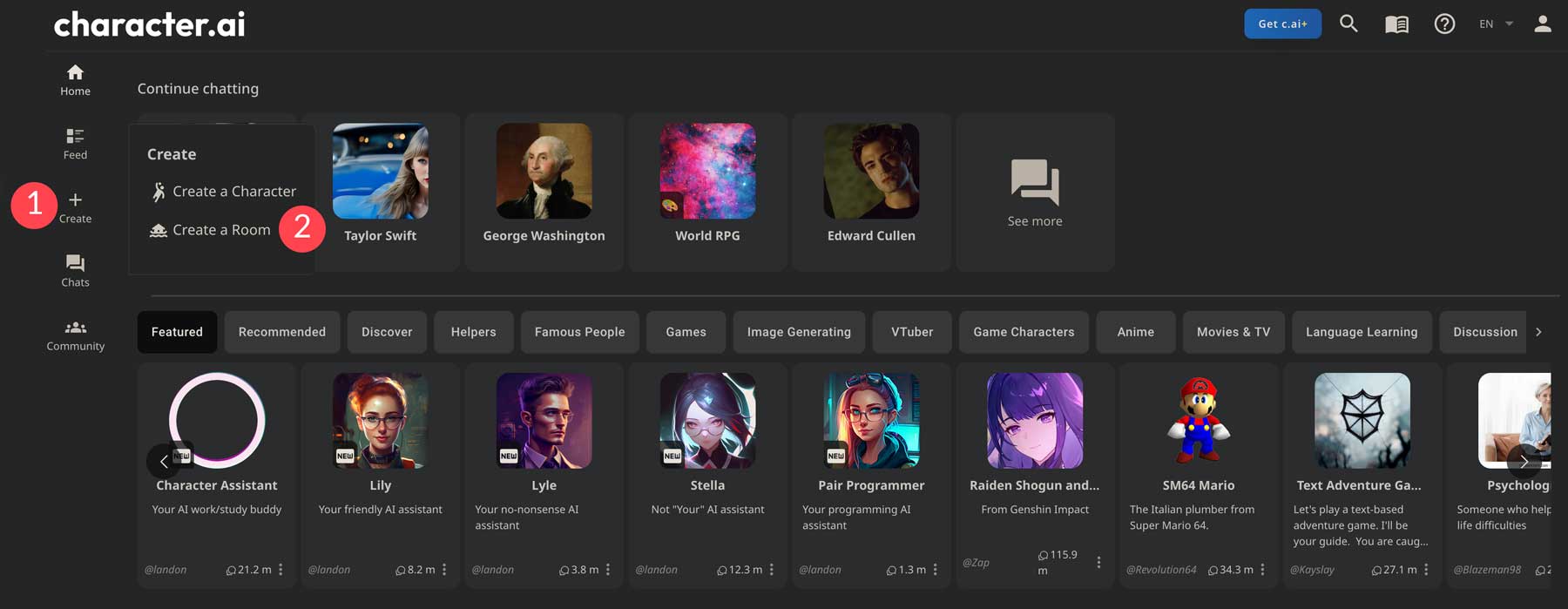Open the user profile icon
The height and width of the screenshot is (609, 1568).
click(1542, 24)
